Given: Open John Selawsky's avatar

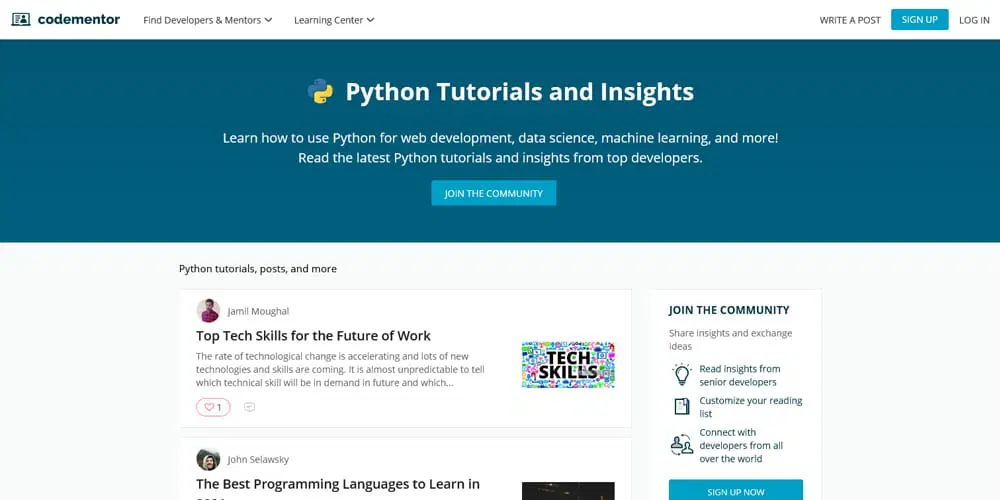Looking at the screenshot, I should pos(209,459).
